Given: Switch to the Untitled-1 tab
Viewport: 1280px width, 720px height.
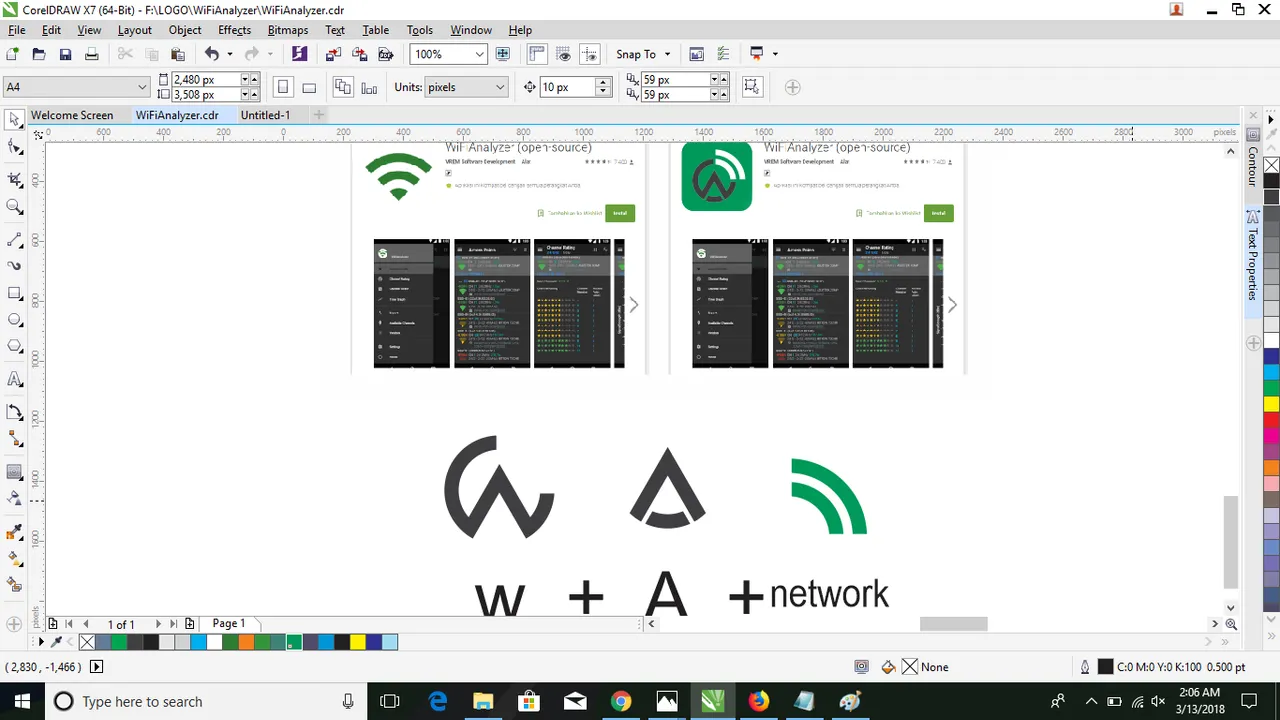Looking at the screenshot, I should tap(265, 115).
